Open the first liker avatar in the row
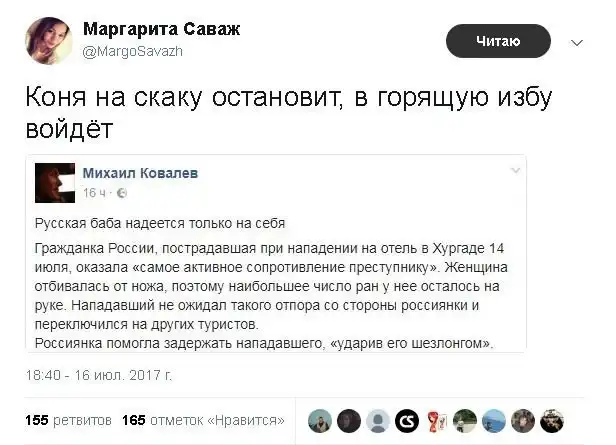The width and height of the screenshot is (616, 445). coord(320,420)
